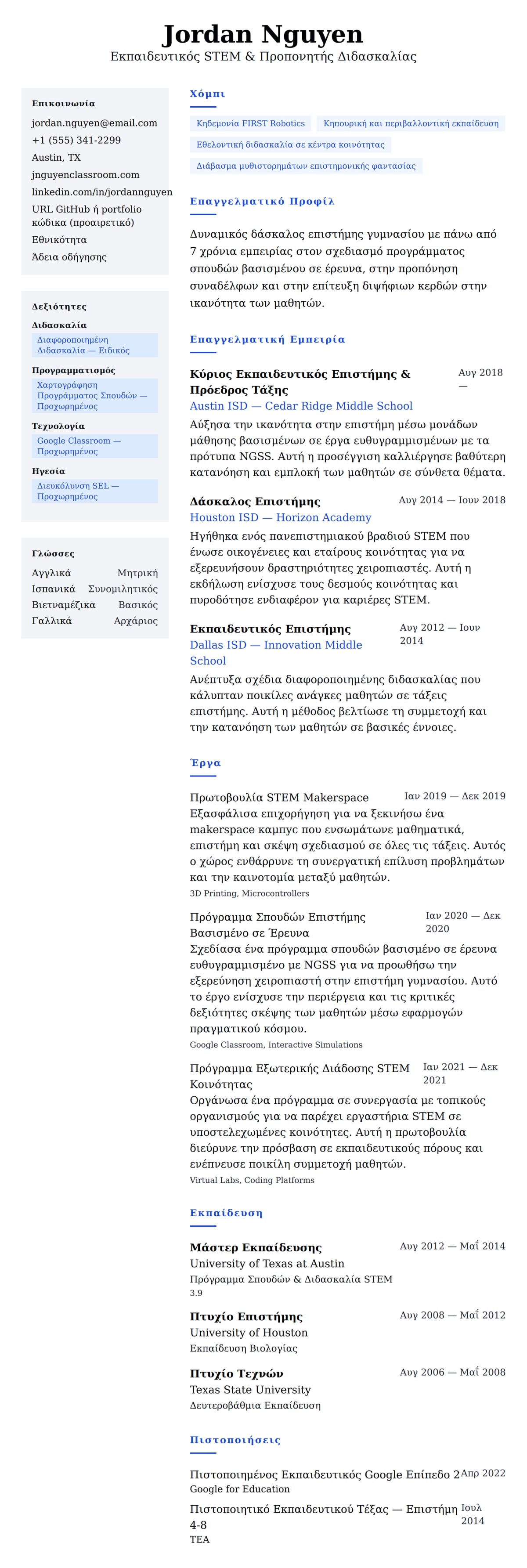Open the jnguyenclassroom.com website link
Screen dimensions: 527x1568
[x=85, y=175]
